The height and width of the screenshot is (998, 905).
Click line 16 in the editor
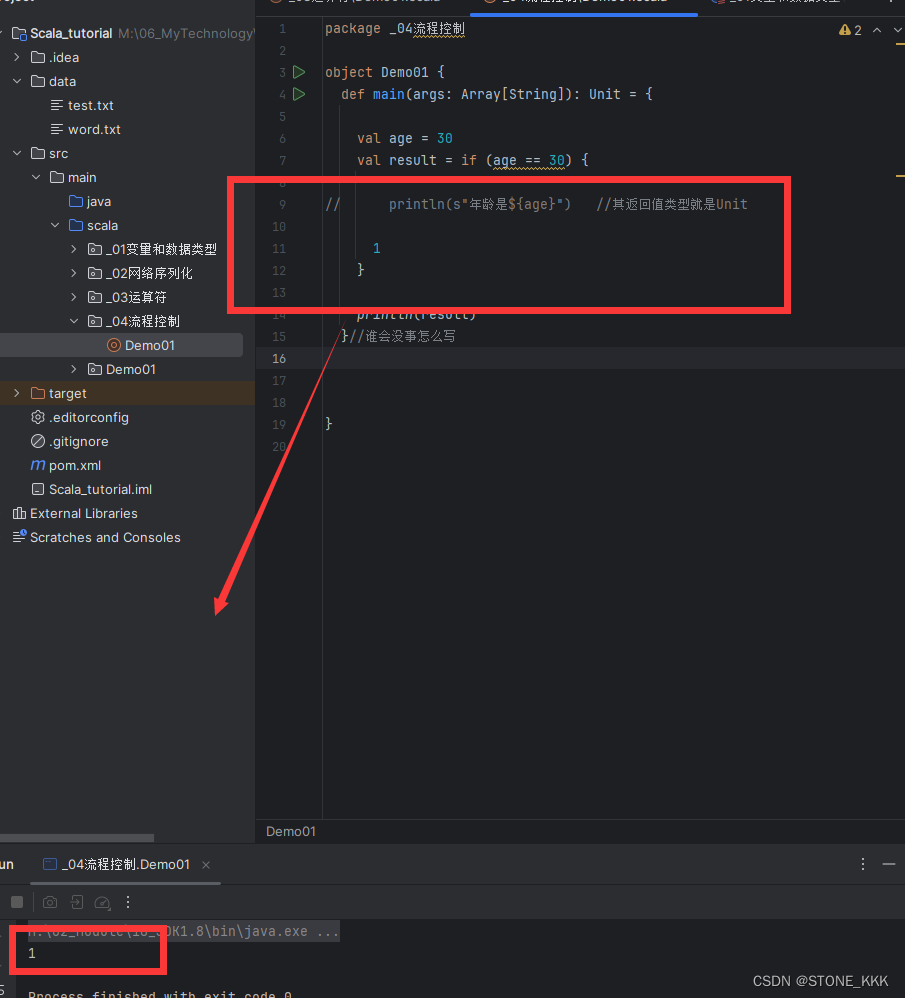pyautogui.click(x=580, y=358)
